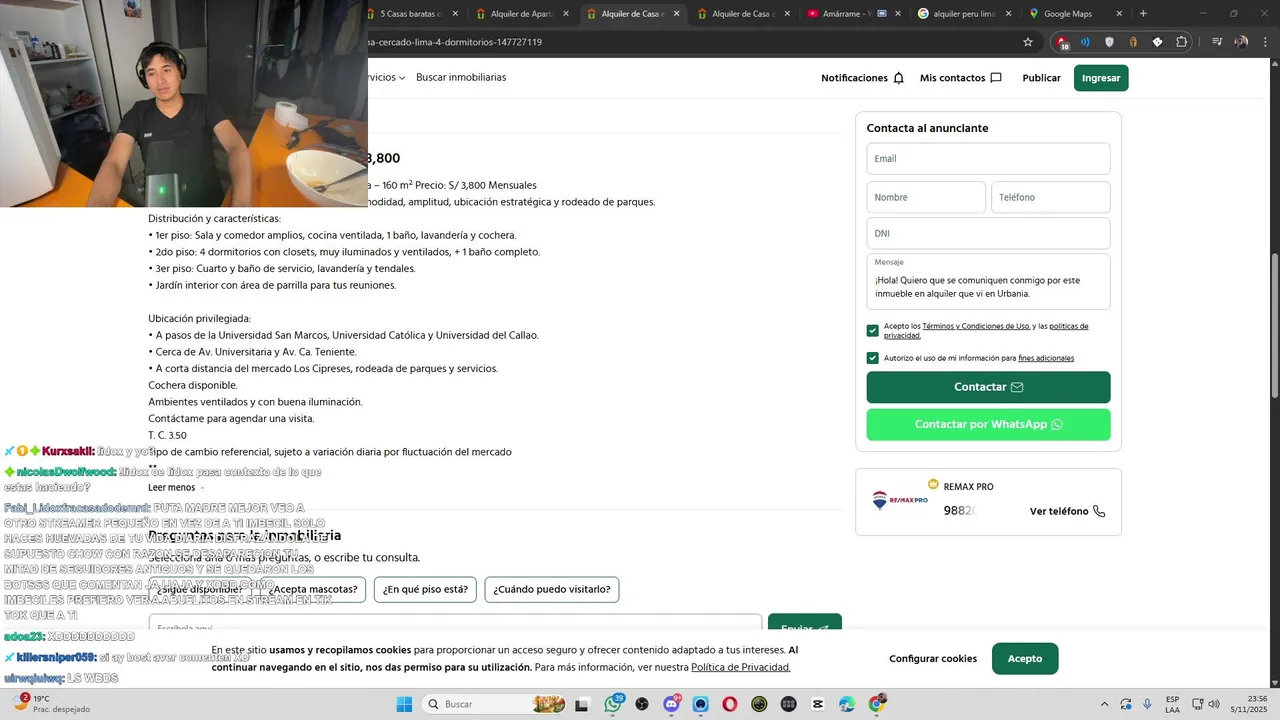Switch to 5 Casas baratas tab
The width and height of the screenshot is (1280, 720).
pyautogui.click(x=413, y=14)
